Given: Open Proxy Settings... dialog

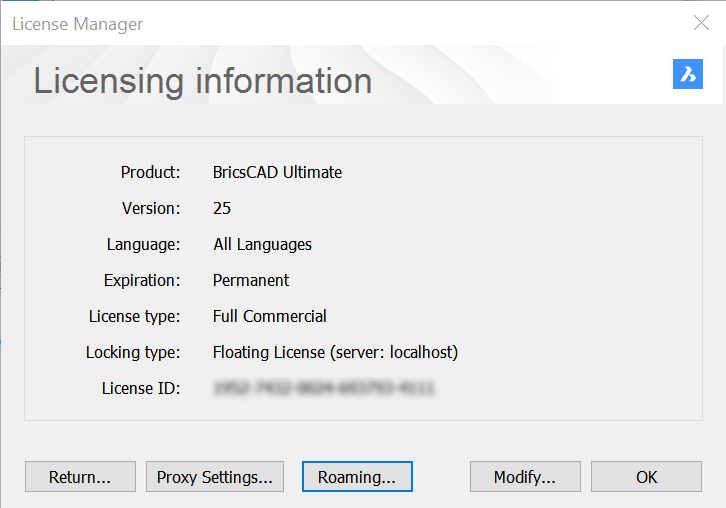Looking at the screenshot, I should point(215,477).
